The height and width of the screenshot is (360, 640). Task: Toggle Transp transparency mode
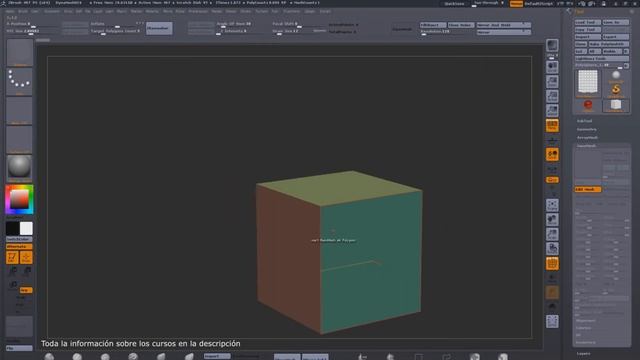(x=552, y=278)
